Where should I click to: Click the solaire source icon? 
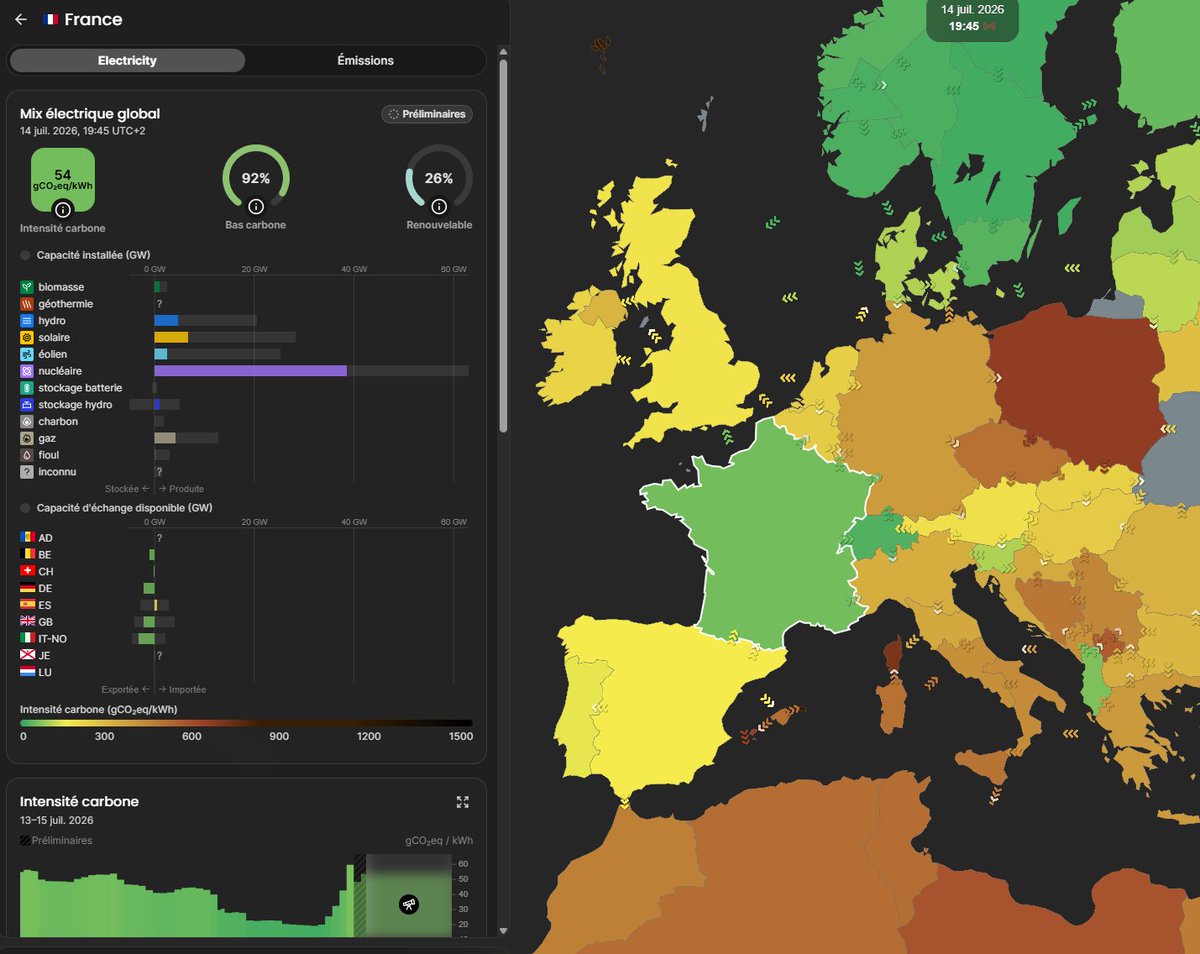27,338
